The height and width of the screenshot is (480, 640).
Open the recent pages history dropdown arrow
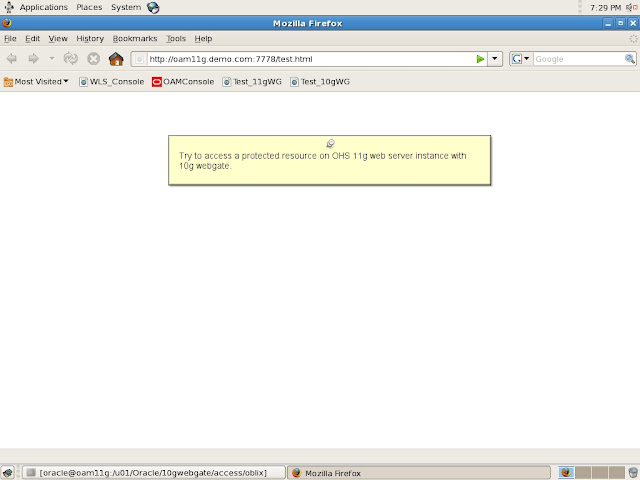52,59
